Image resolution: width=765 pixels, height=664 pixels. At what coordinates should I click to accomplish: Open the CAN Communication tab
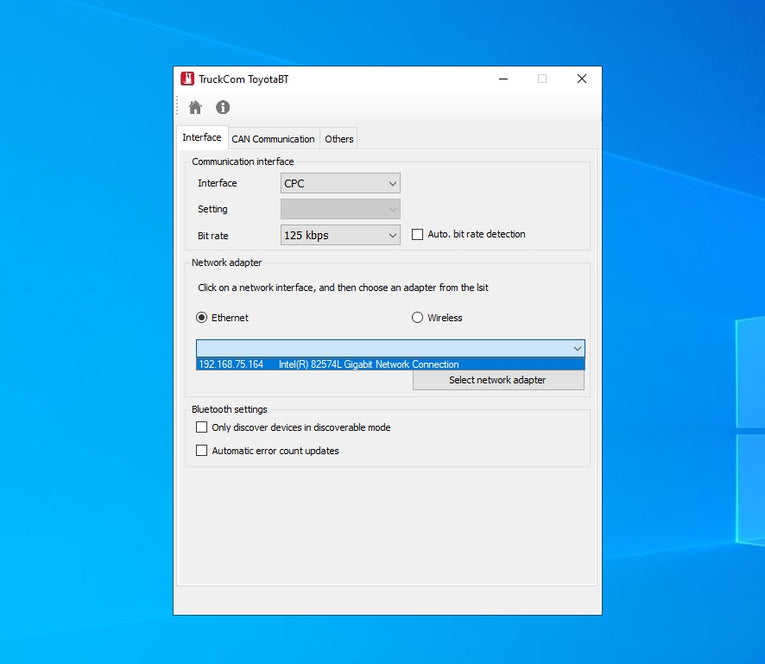[273, 139]
